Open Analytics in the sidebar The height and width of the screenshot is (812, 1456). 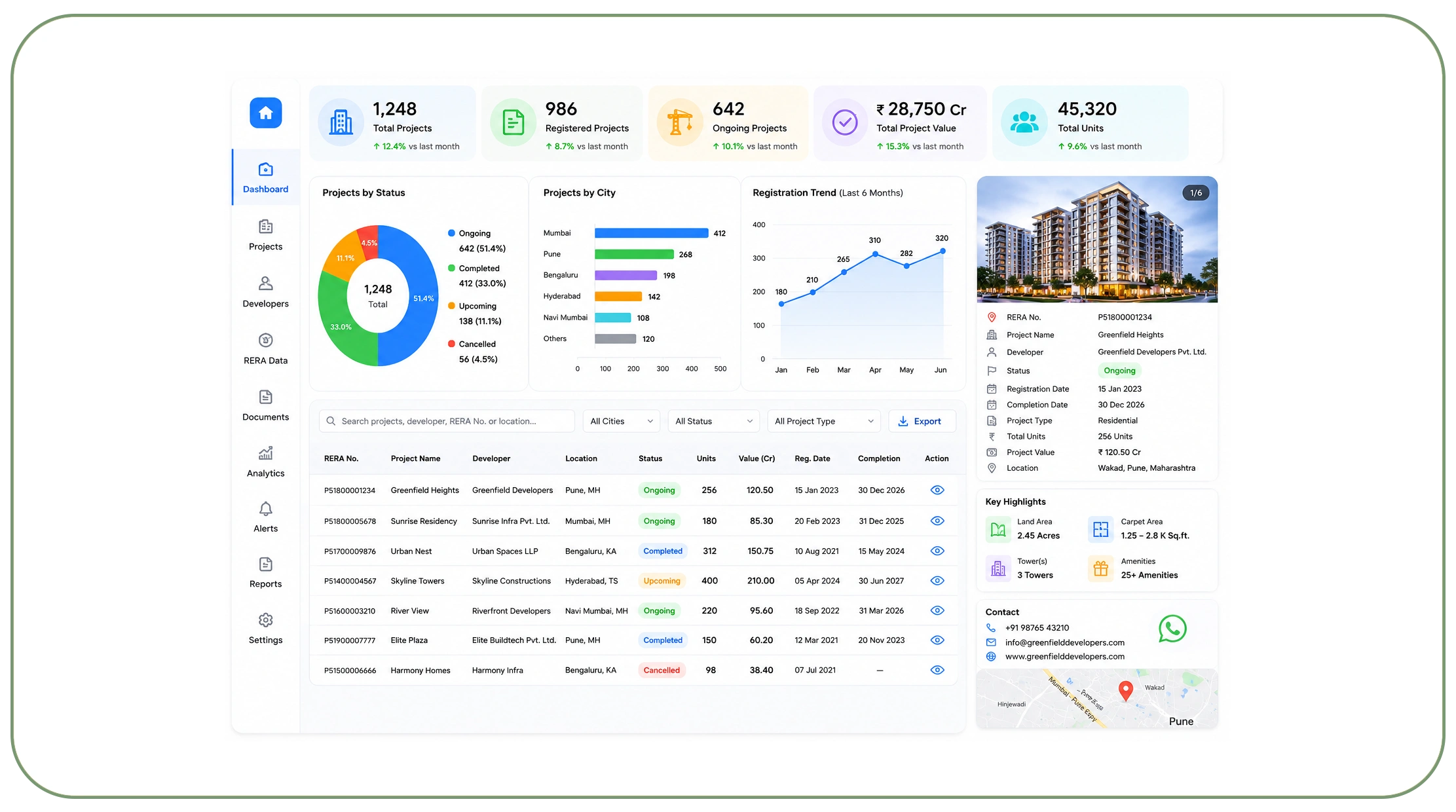click(x=265, y=462)
